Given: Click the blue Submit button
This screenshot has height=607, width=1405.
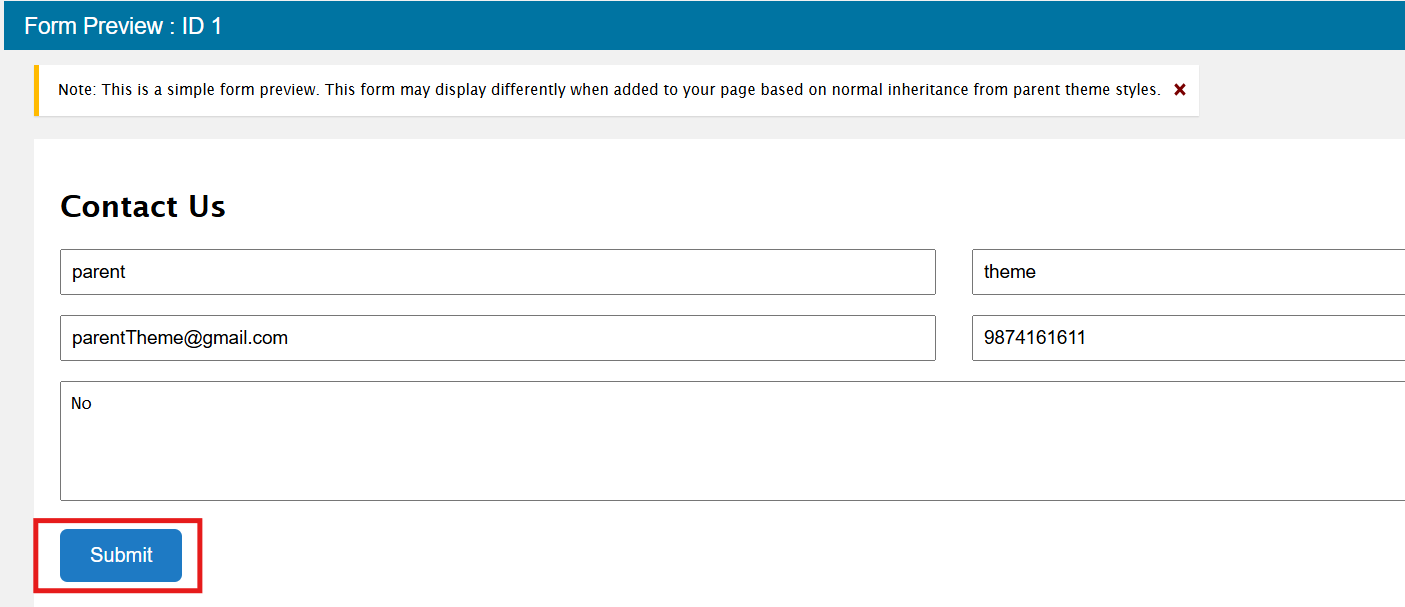Looking at the screenshot, I should 121,555.
